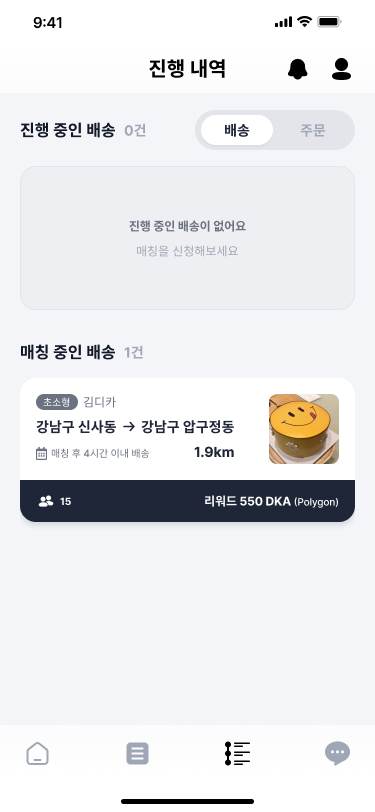Open the list document icon in bottom bar
This screenshot has width=375, height=812.
click(137, 753)
